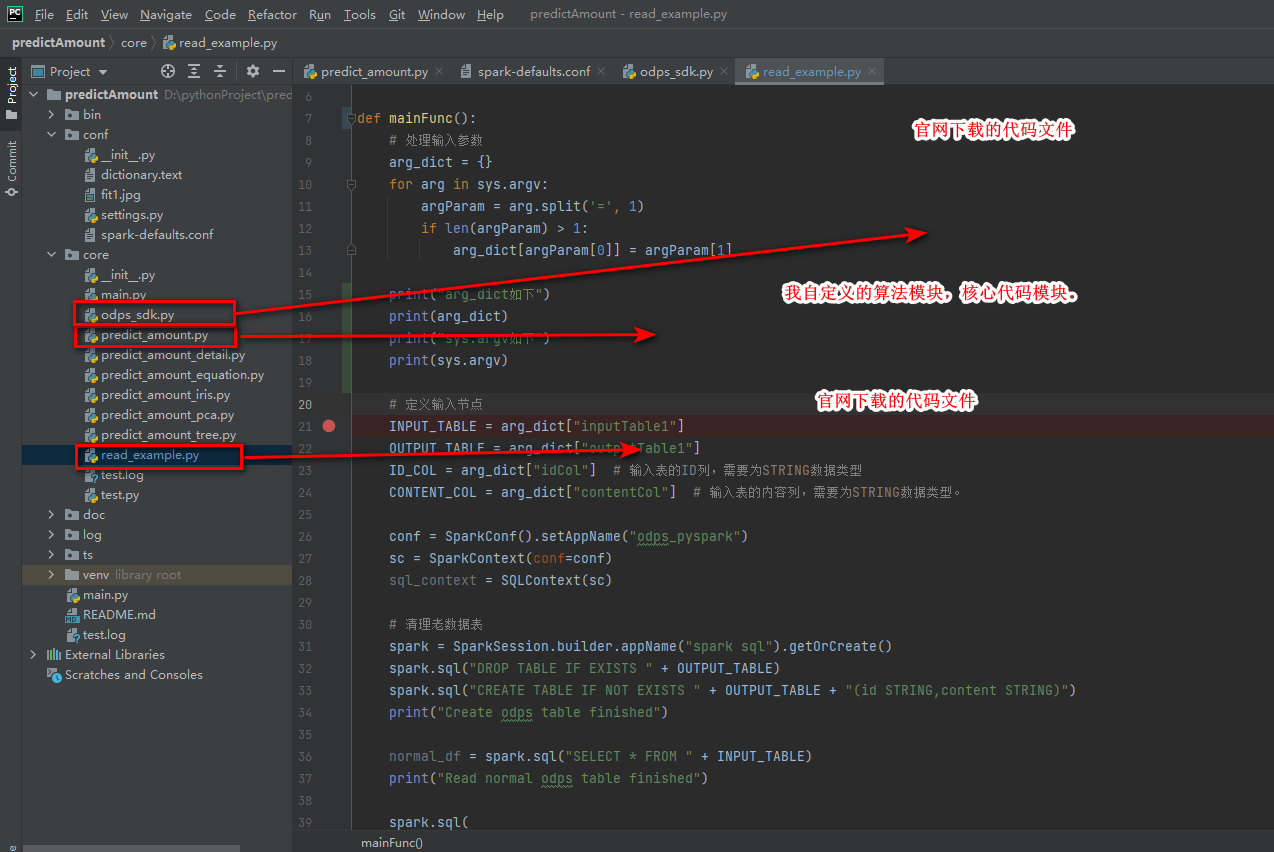This screenshot has width=1274, height=852.
Task: Click mainFunc() breadcrumb at editor bottom
Action: pos(392,843)
